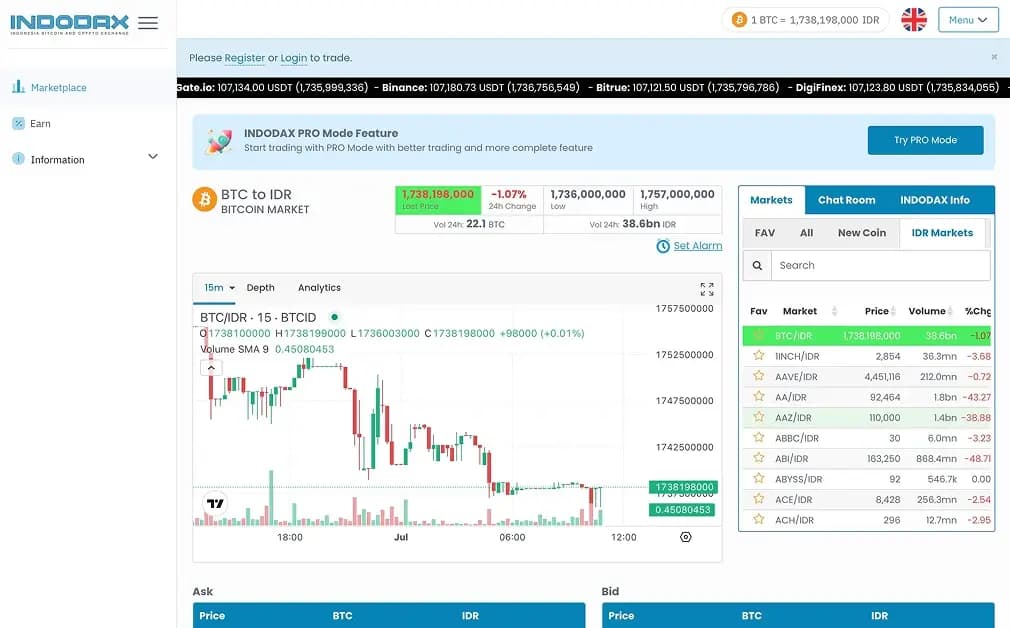
Task: Click the Try PRO Mode button
Action: [x=924, y=140]
